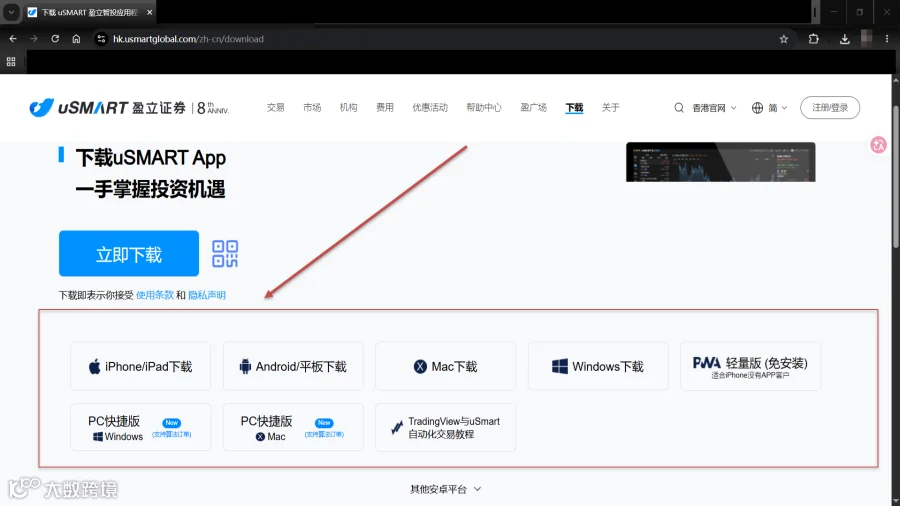900x506 pixels.
Task: Click the page vertical scrollbar thumb
Action: (895, 177)
